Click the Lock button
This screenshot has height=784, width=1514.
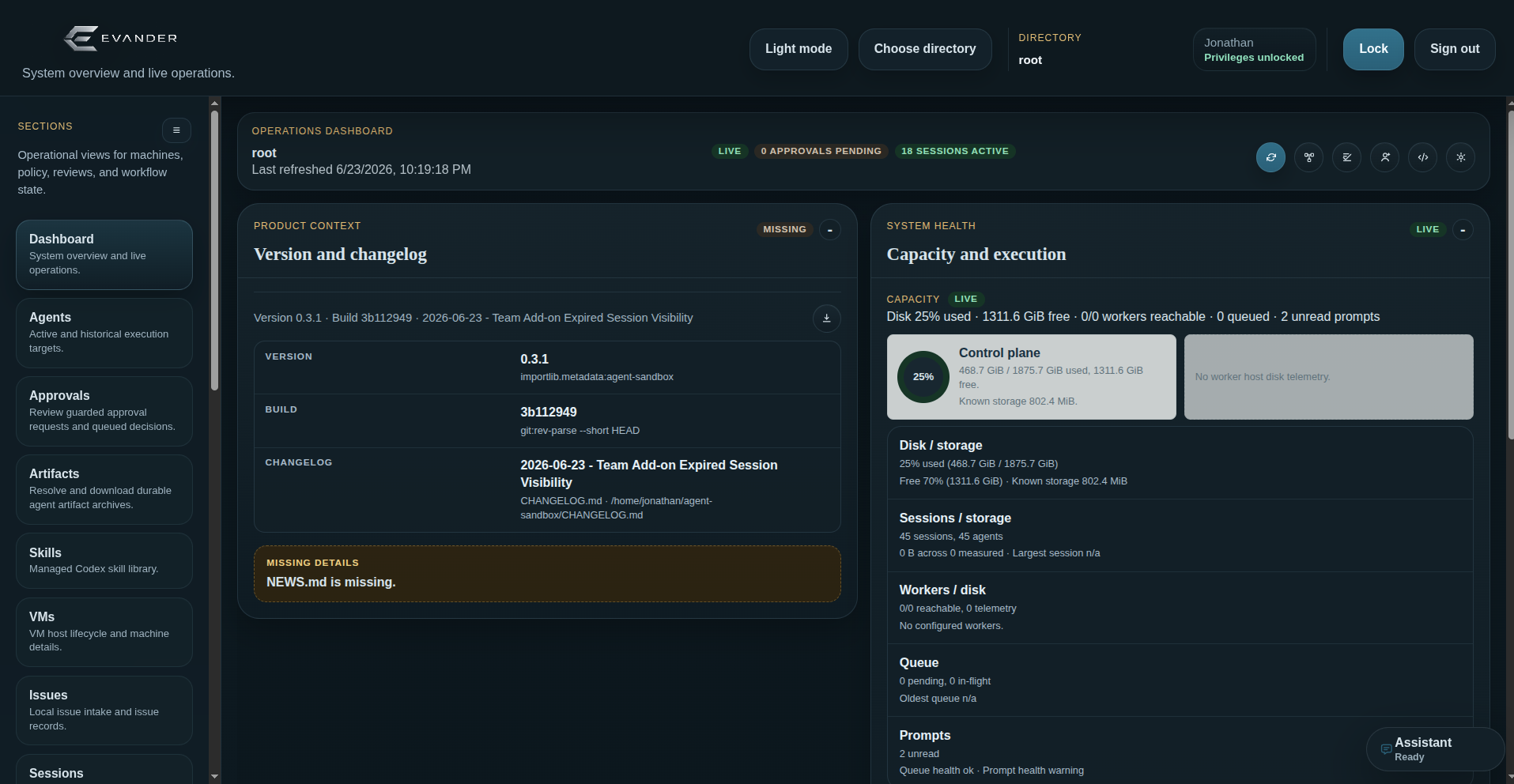coord(1373,49)
